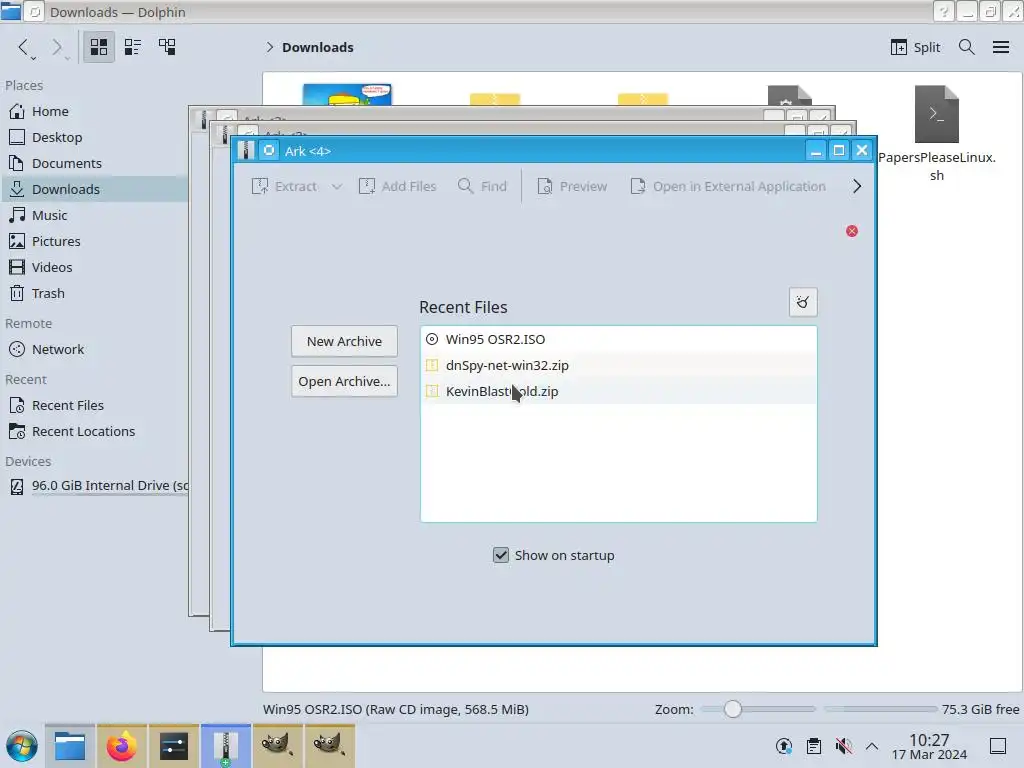The width and height of the screenshot is (1024, 768).
Task: Split the Dolphin view
Action: [915, 47]
